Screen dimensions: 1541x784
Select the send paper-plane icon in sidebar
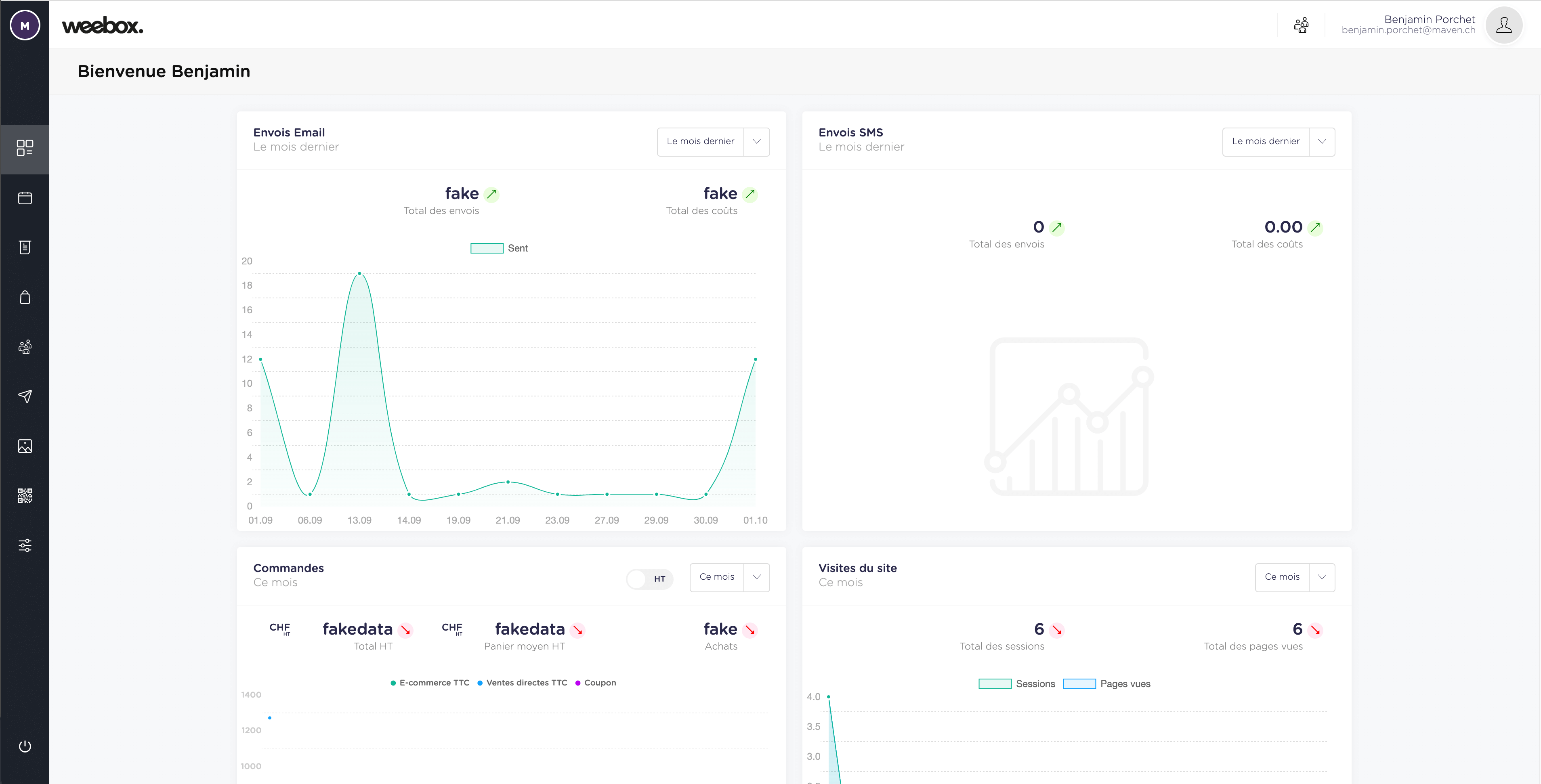pyautogui.click(x=25, y=396)
